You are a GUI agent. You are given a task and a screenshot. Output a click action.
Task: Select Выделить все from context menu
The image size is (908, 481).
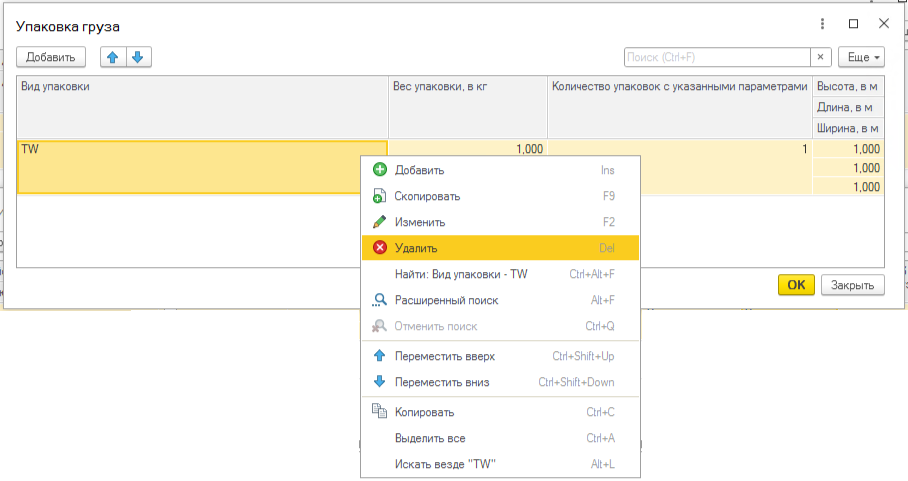(500, 438)
